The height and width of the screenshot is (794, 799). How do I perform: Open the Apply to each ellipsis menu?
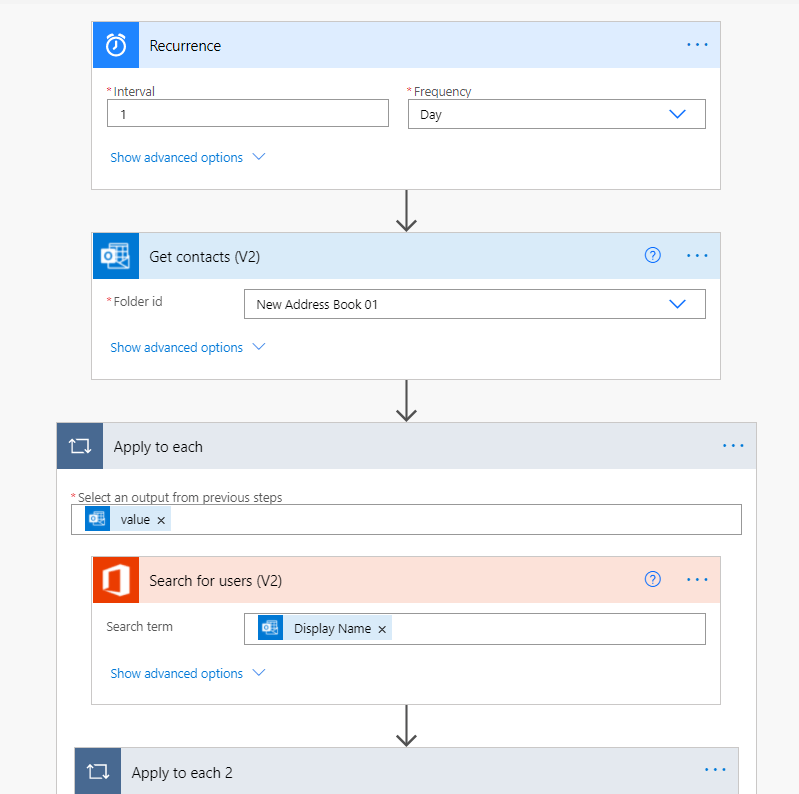pos(733,445)
